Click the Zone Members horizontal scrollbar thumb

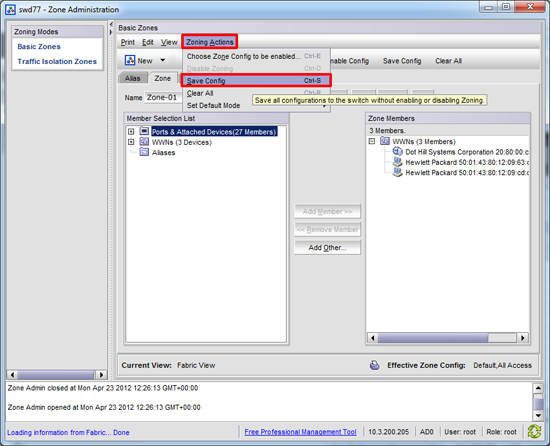[x=432, y=338]
